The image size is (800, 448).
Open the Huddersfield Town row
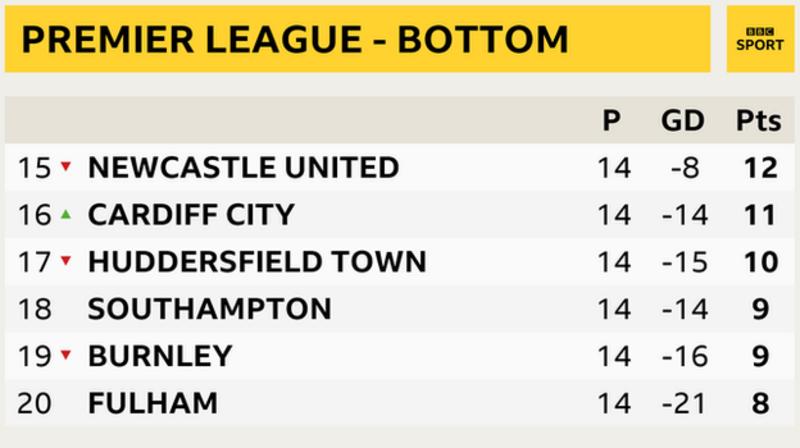399,261
